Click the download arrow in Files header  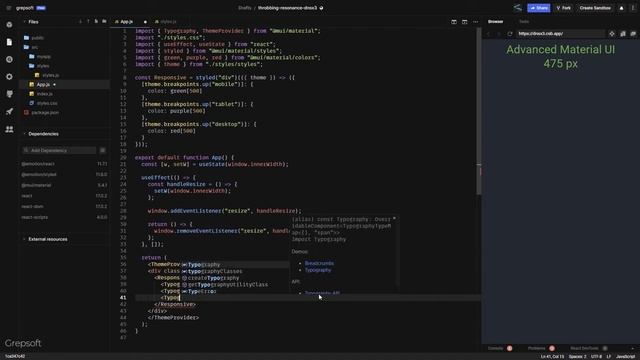[80, 22]
